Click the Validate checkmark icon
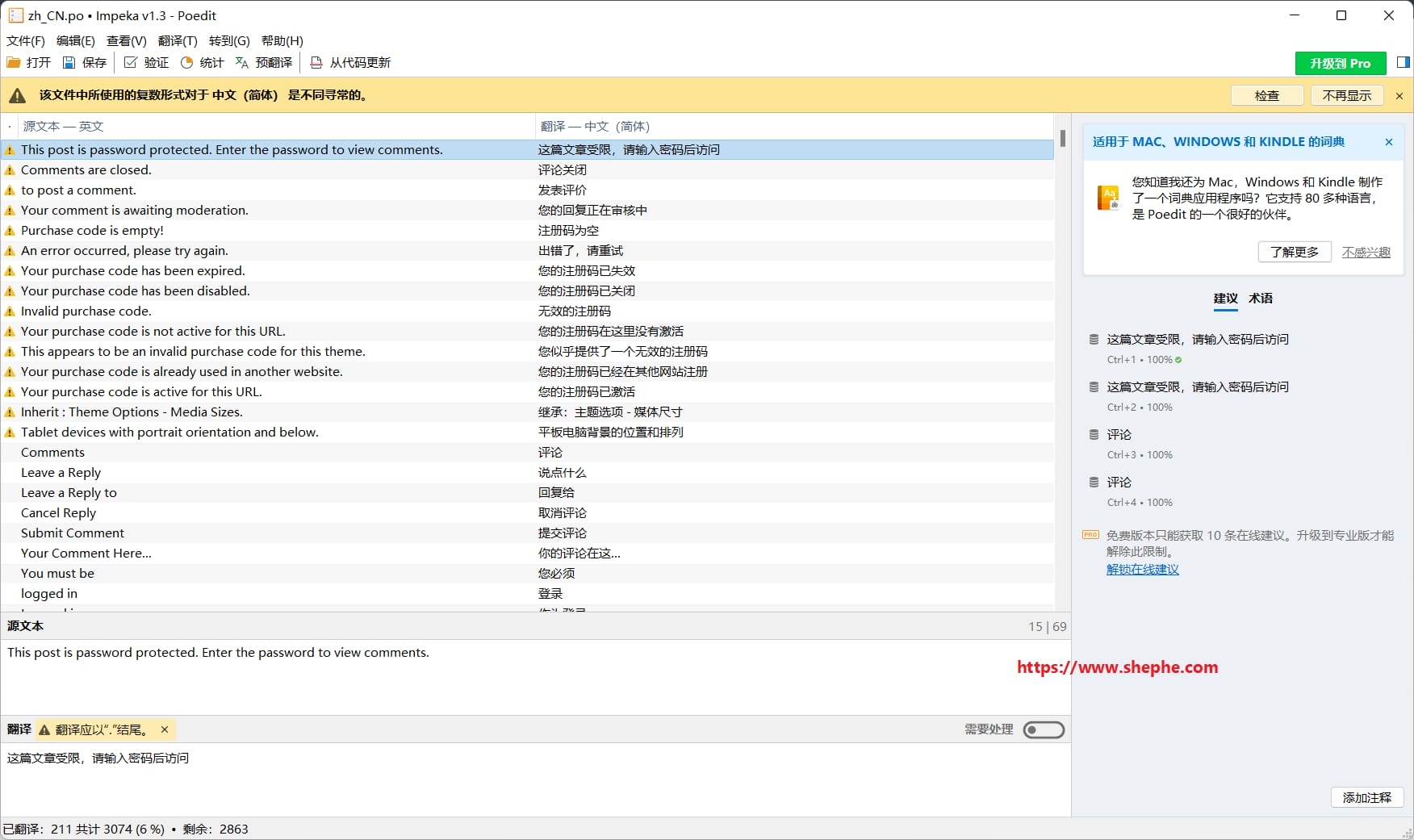 click(131, 63)
